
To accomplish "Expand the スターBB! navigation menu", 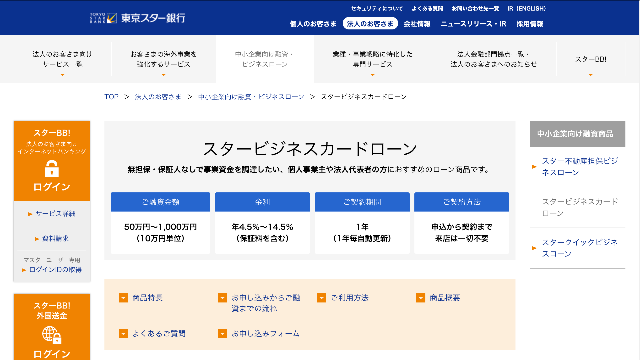I will point(591,60).
